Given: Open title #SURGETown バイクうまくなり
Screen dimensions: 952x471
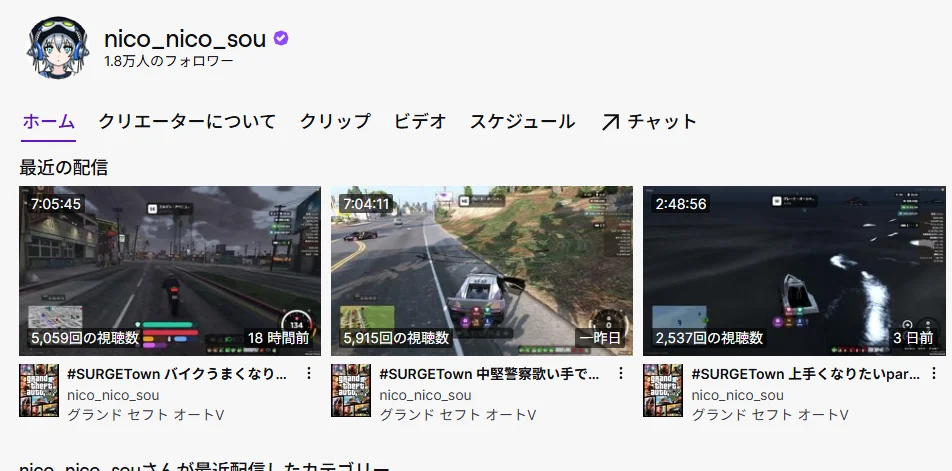Looking at the screenshot, I should point(177,374).
